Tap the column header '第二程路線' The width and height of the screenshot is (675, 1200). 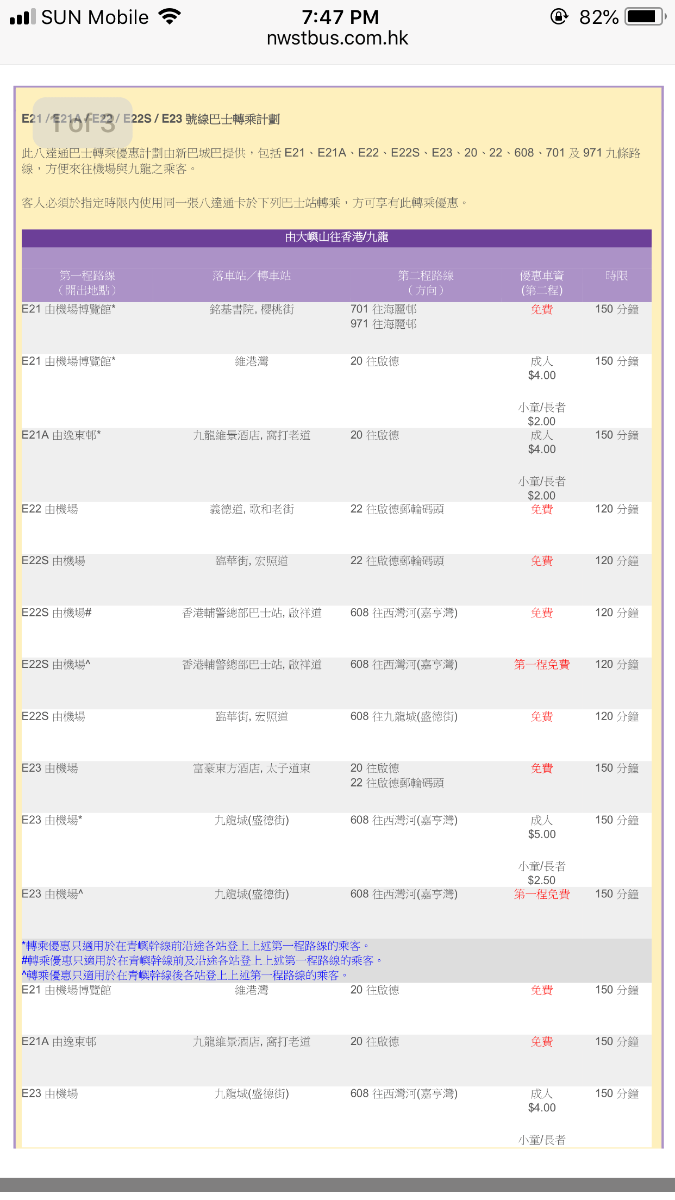[426, 275]
